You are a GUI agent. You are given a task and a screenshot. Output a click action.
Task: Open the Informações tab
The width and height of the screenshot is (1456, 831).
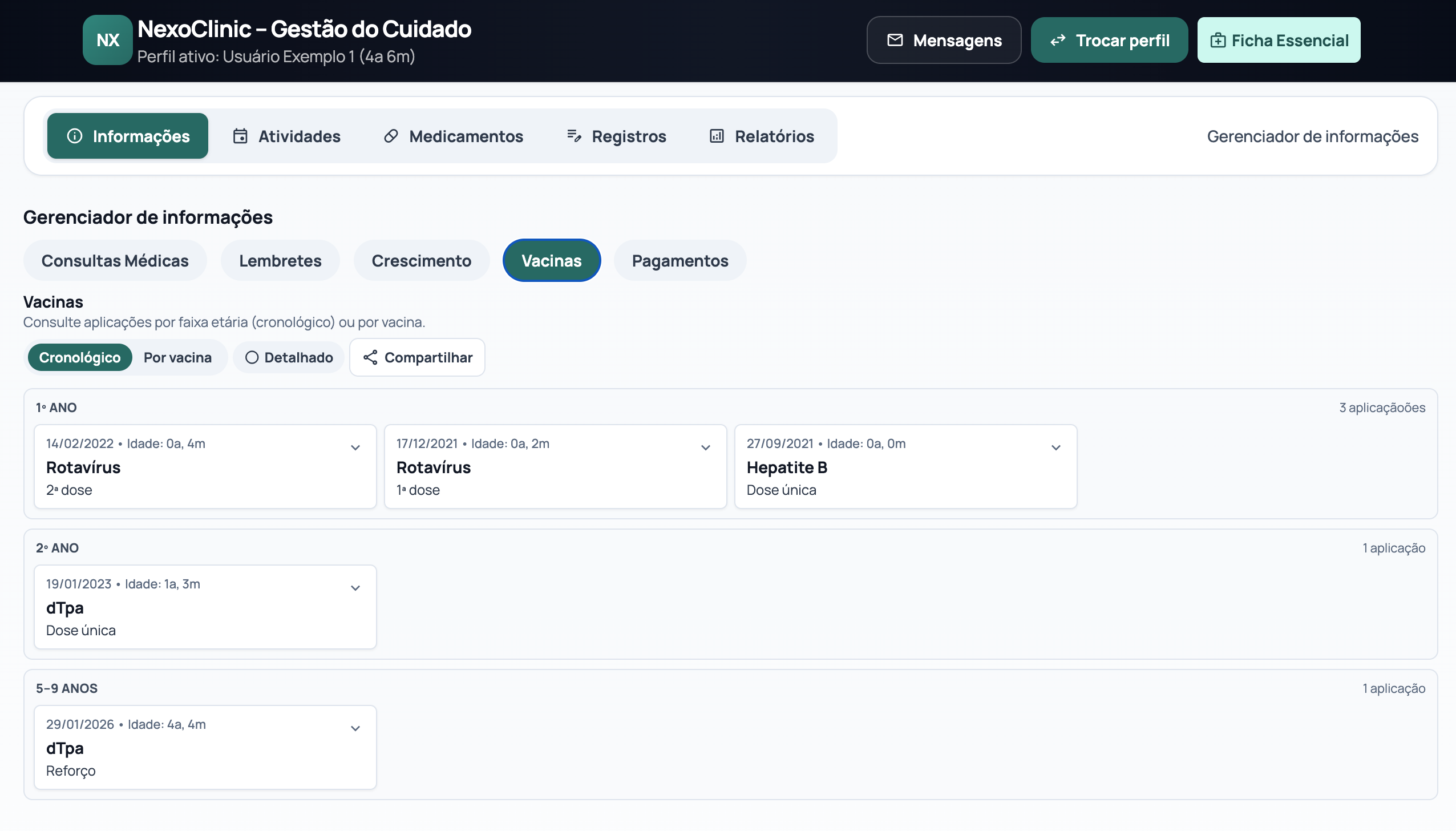point(128,136)
